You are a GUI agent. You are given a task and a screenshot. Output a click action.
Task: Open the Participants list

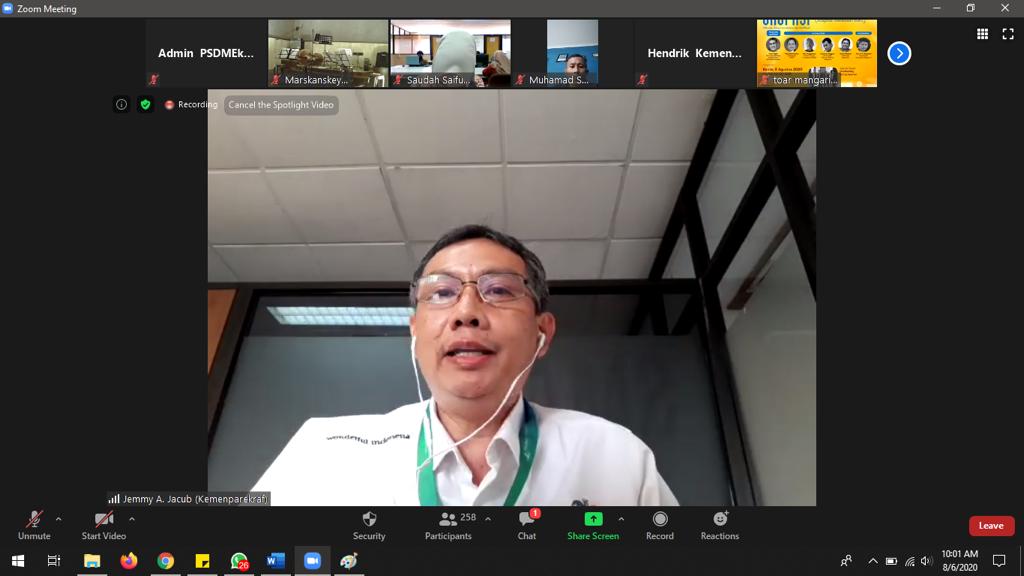(448, 524)
